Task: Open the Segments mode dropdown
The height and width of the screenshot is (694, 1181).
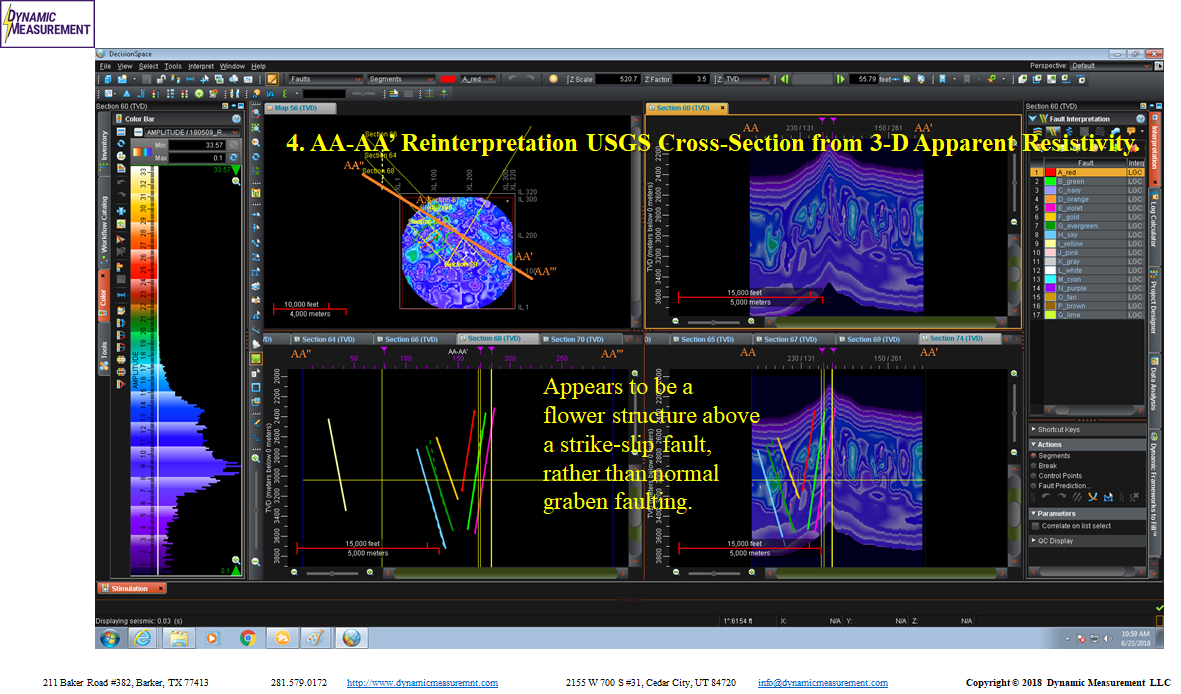Action: point(401,79)
